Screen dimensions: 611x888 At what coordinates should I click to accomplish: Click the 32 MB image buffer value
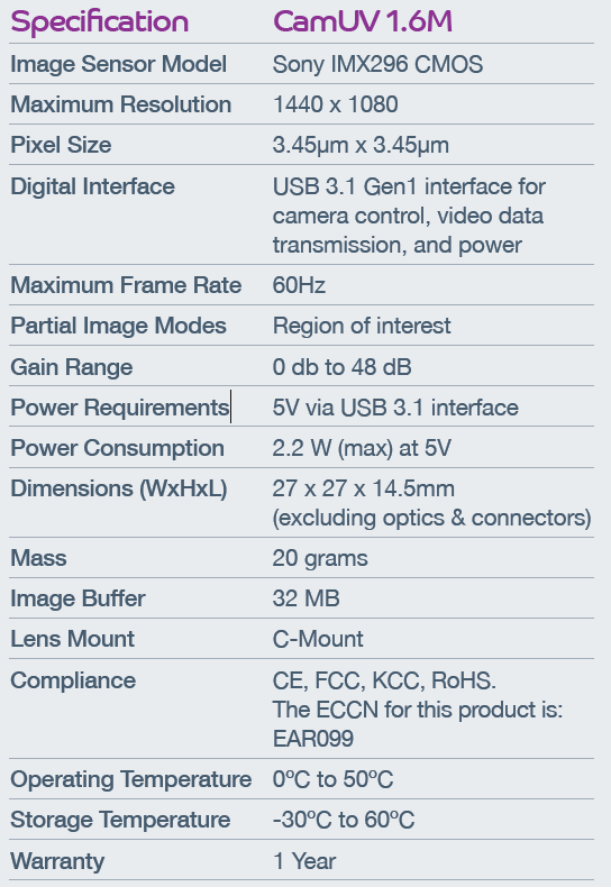point(306,598)
